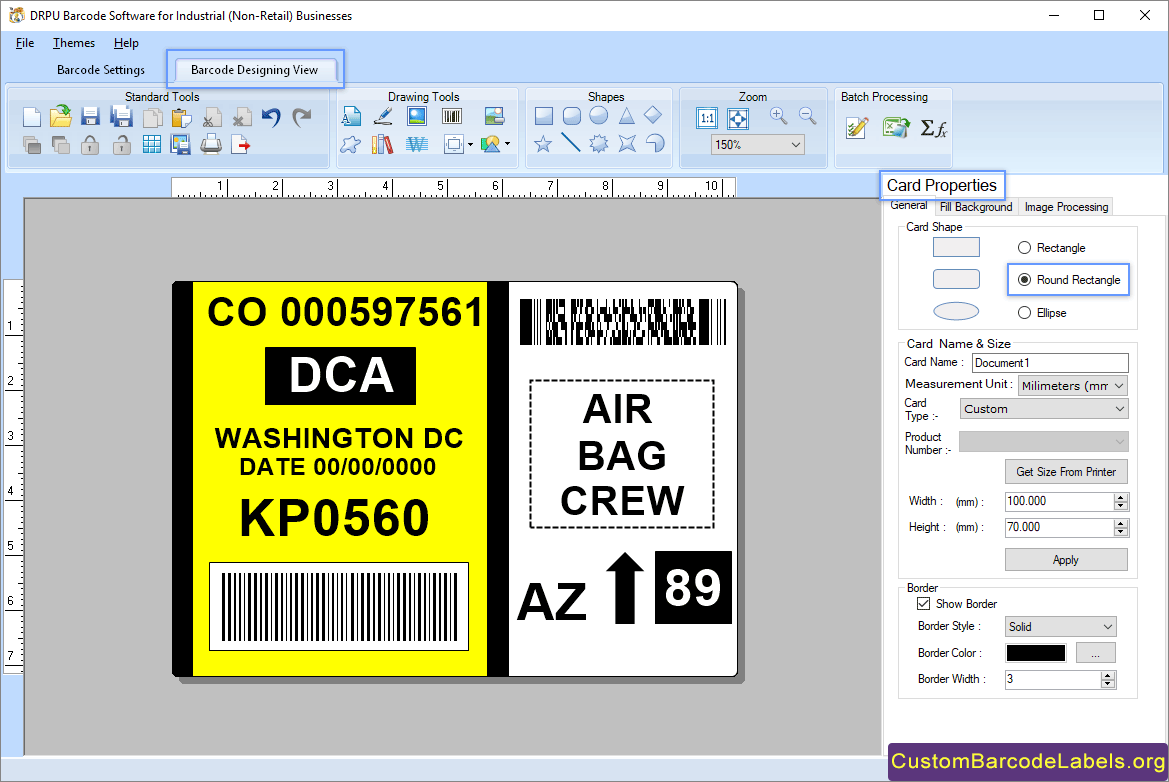Image resolution: width=1169 pixels, height=782 pixels.
Task: Open the sigma formula series icon
Action: point(933,128)
